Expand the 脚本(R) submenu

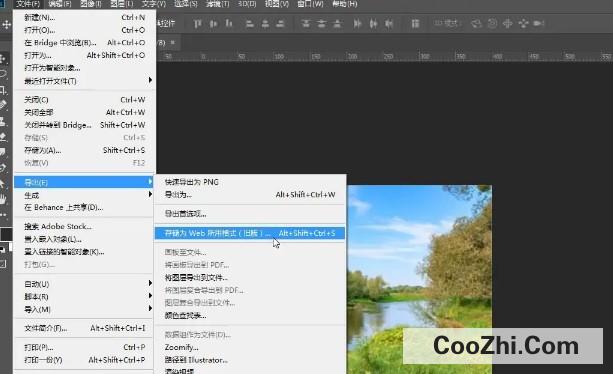tap(84, 297)
